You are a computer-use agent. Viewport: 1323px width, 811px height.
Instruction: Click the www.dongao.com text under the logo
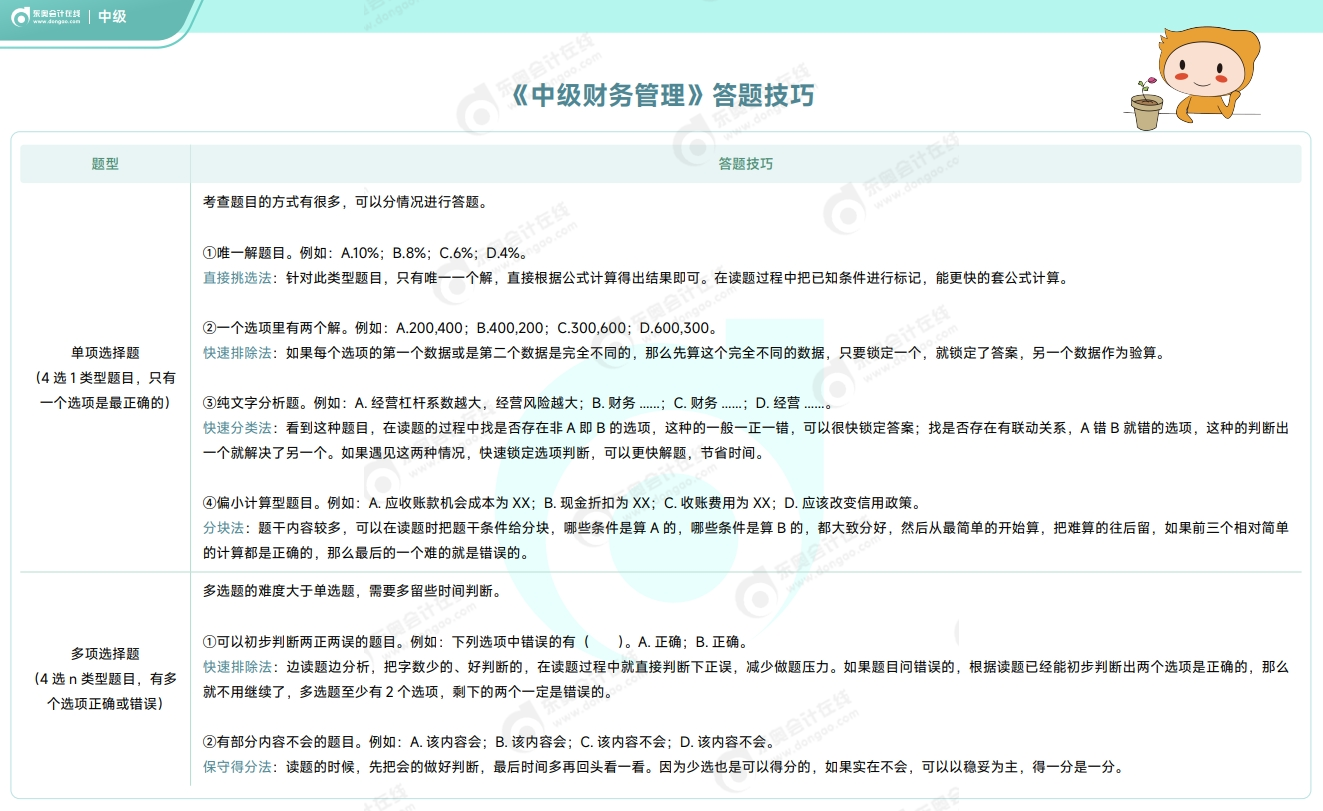point(55,23)
